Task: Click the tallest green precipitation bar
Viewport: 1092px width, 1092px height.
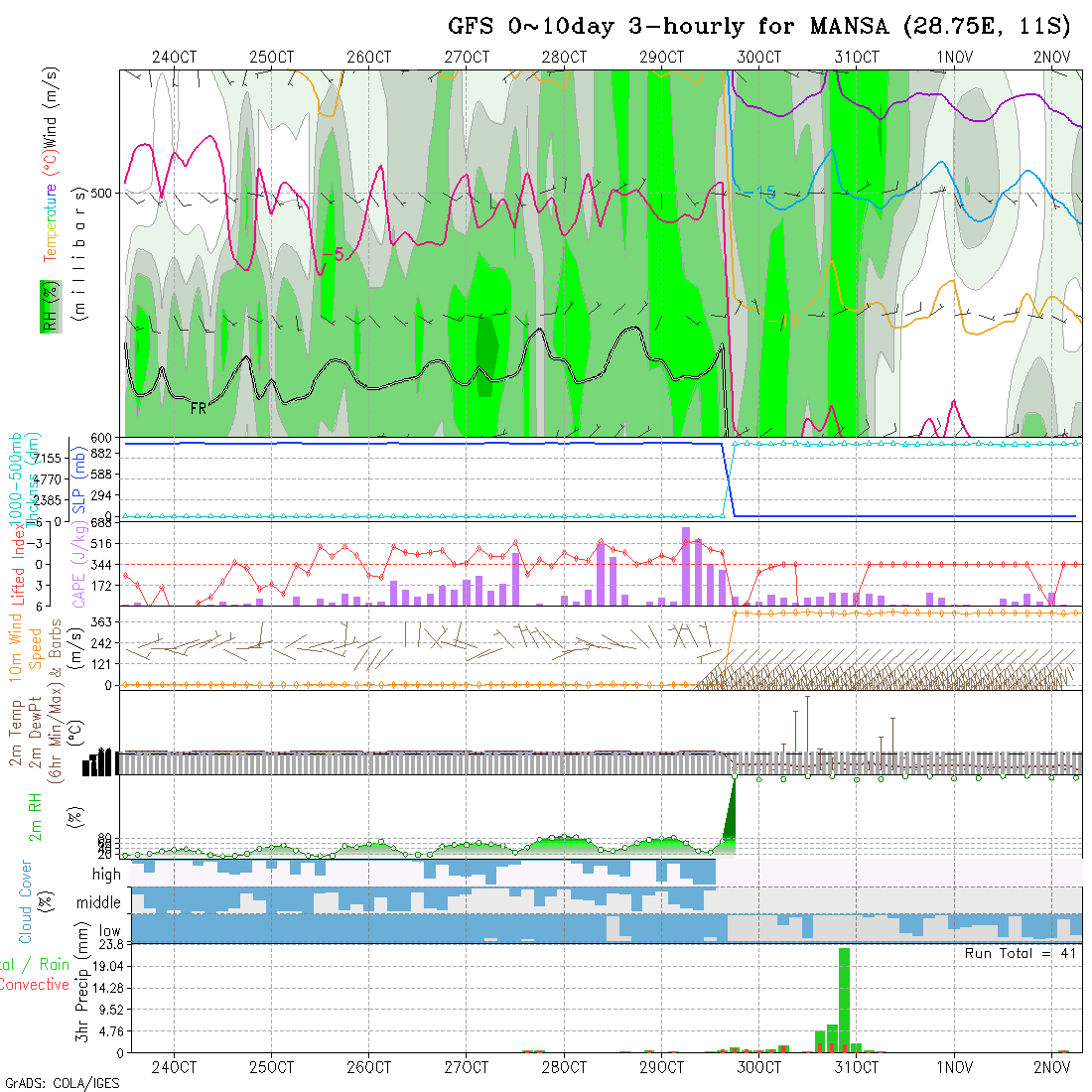Action: pos(844,998)
